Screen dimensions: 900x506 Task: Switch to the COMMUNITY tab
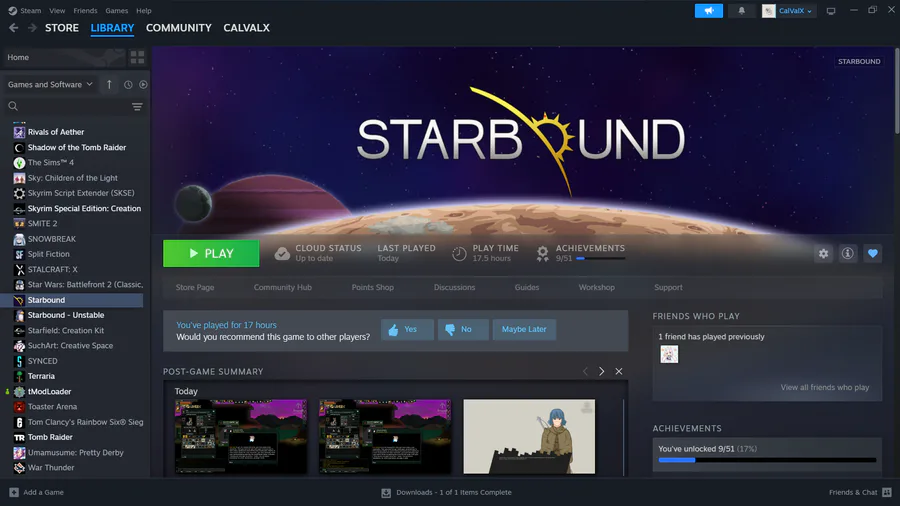tap(179, 28)
